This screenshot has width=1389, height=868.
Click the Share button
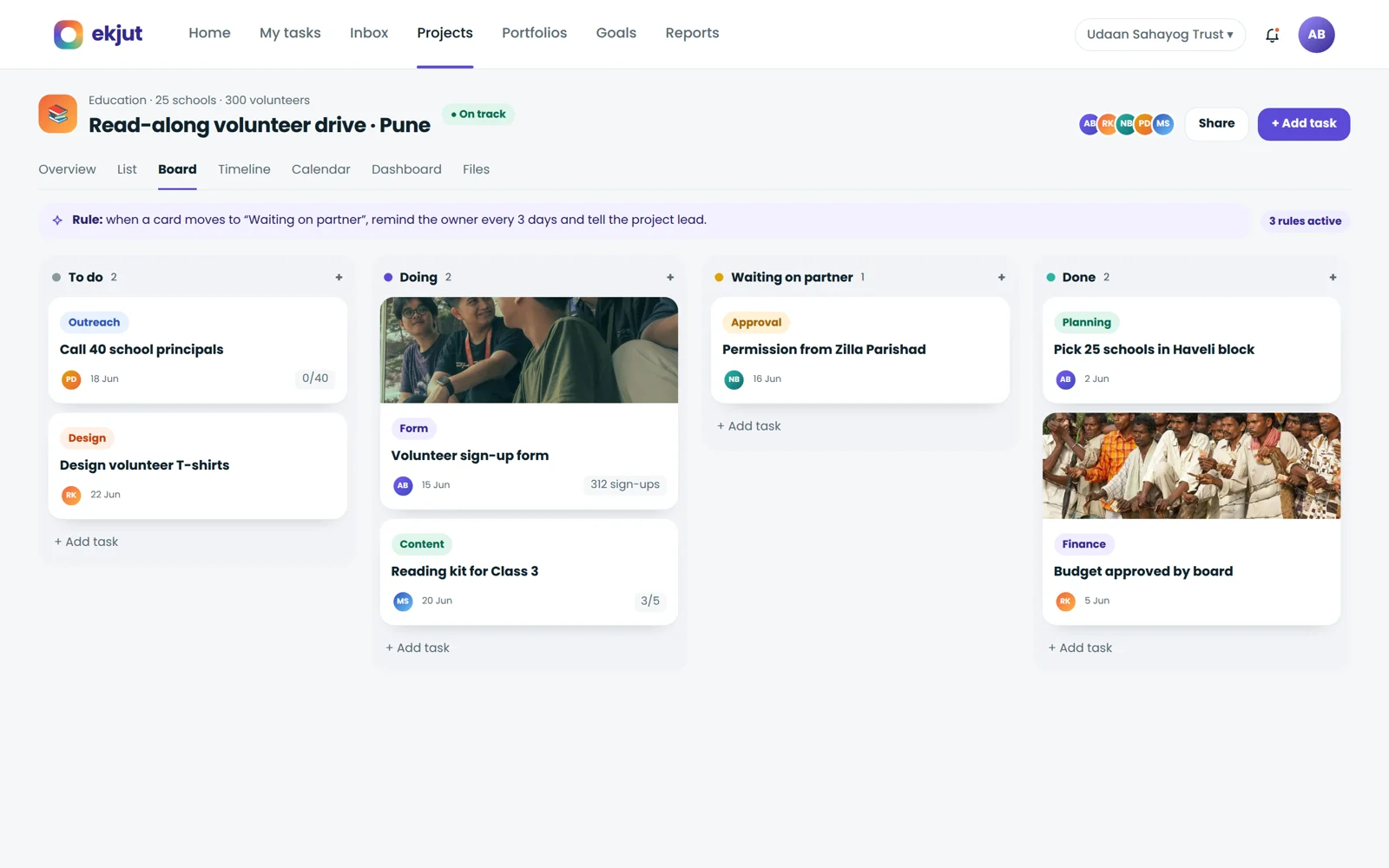tap(1216, 123)
